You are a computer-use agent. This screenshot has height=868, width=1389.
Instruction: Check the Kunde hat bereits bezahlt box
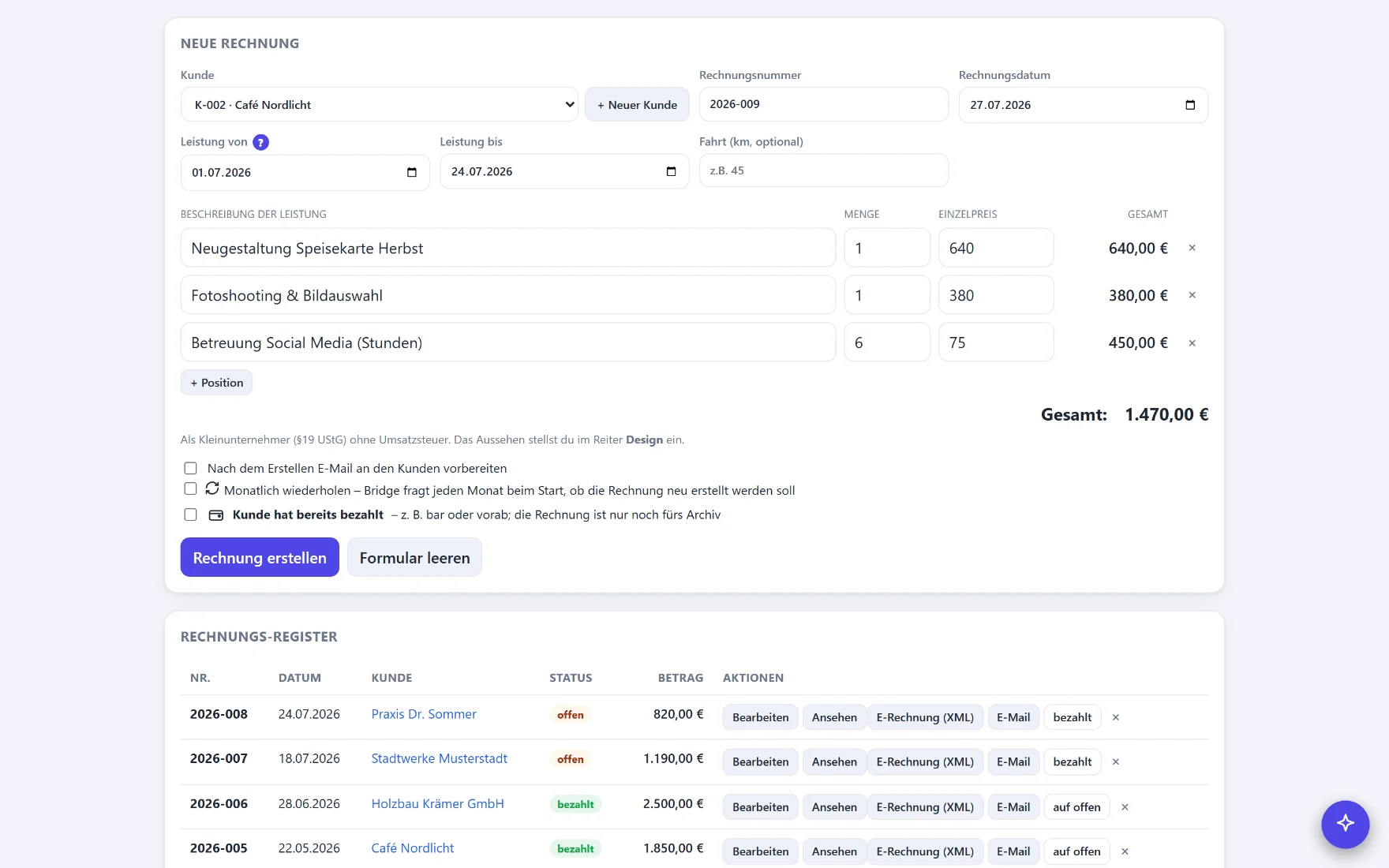[190, 514]
